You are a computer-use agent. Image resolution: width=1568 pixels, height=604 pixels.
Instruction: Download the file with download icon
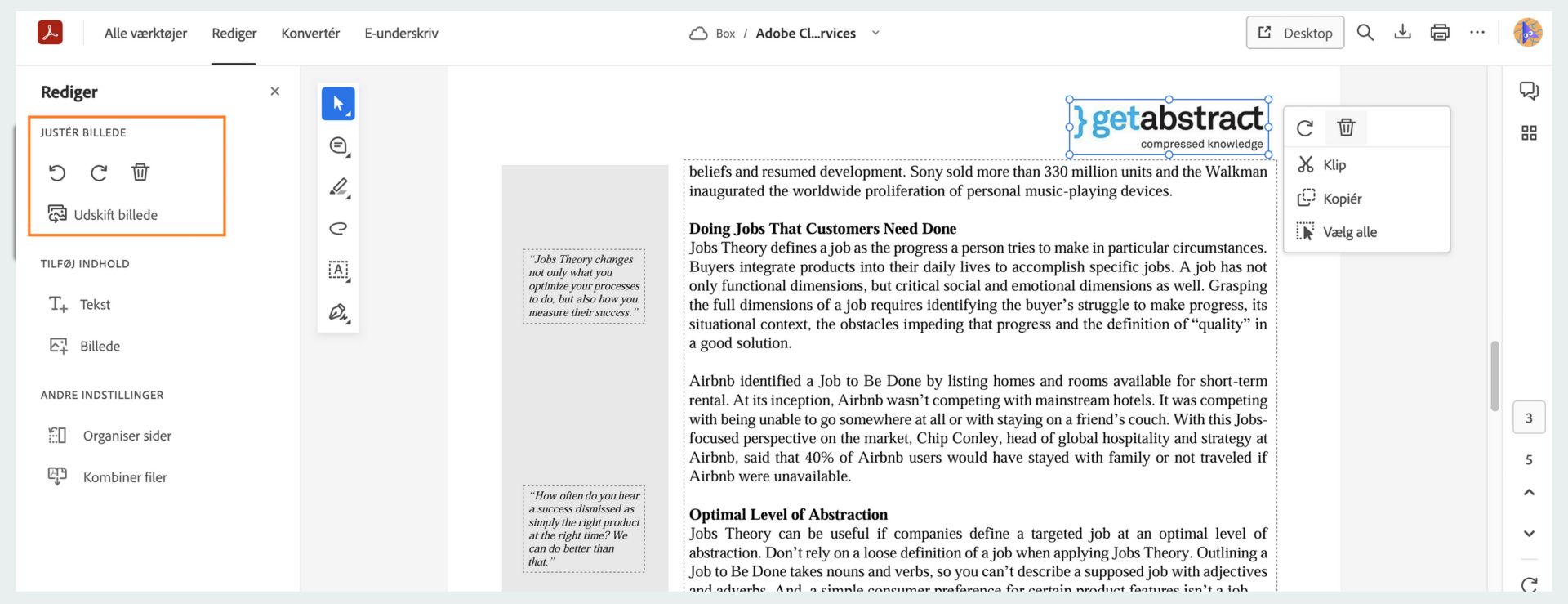[x=1402, y=33]
